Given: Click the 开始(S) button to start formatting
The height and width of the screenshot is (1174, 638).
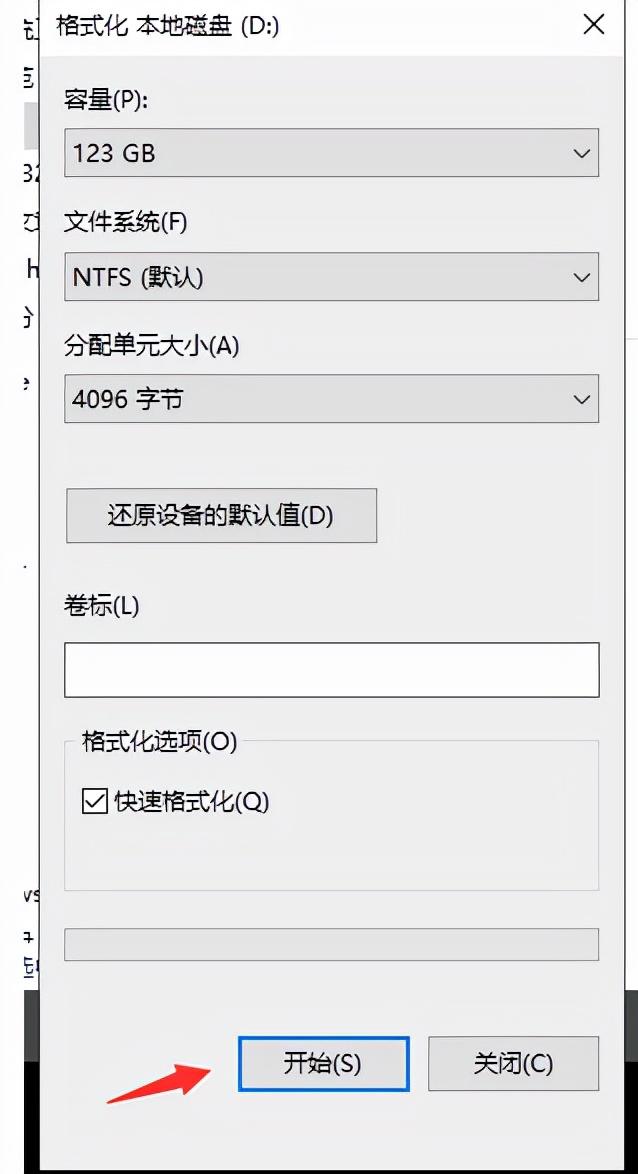Looking at the screenshot, I should [x=323, y=1063].
